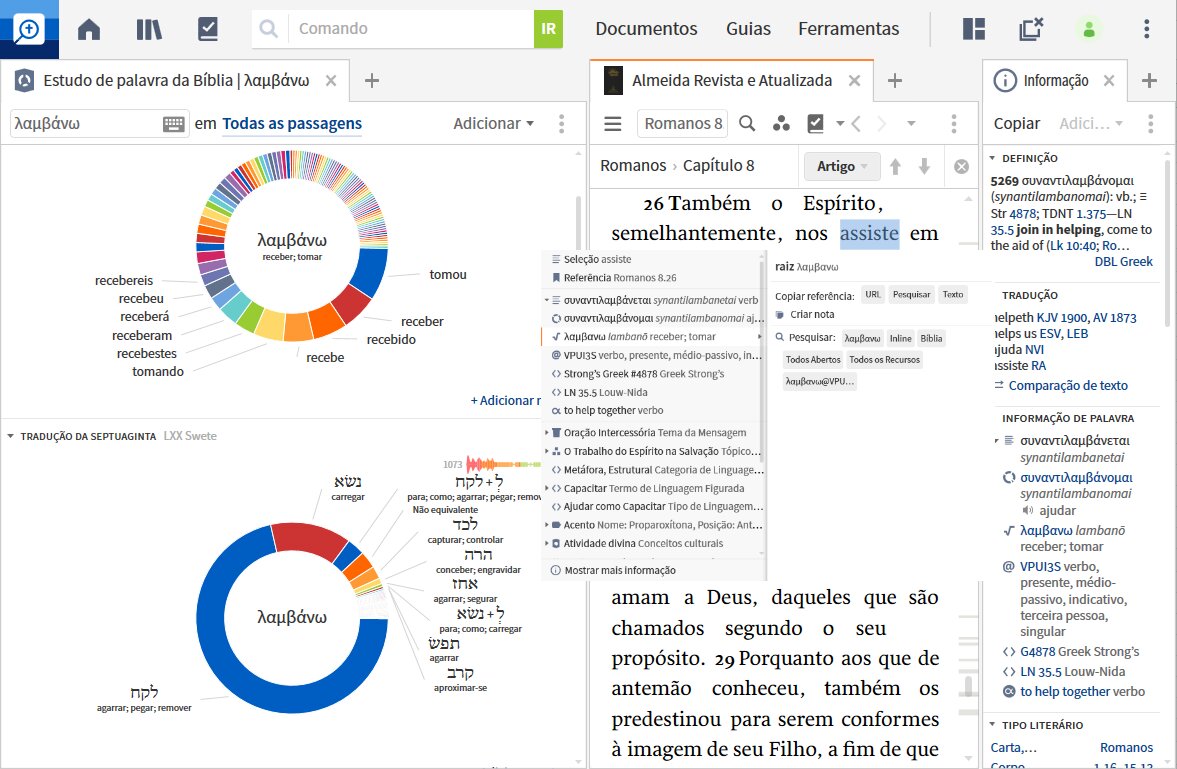
Task: Go back with the Almeida back arrow
Action: coord(856,123)
